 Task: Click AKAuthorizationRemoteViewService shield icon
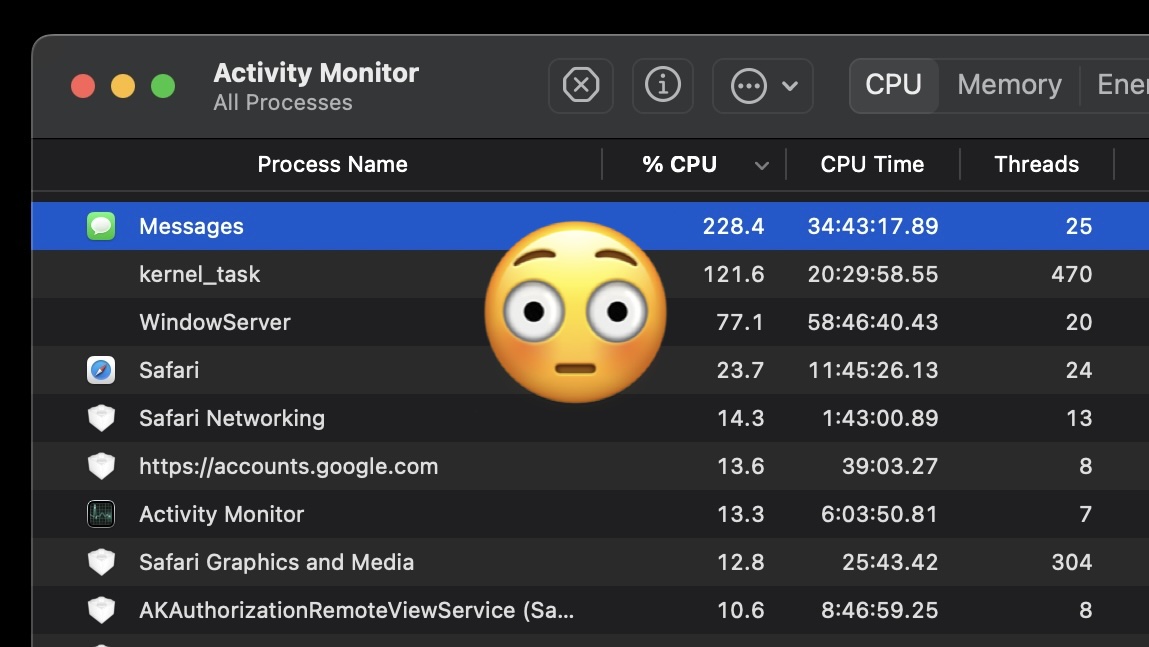point(101,610)
